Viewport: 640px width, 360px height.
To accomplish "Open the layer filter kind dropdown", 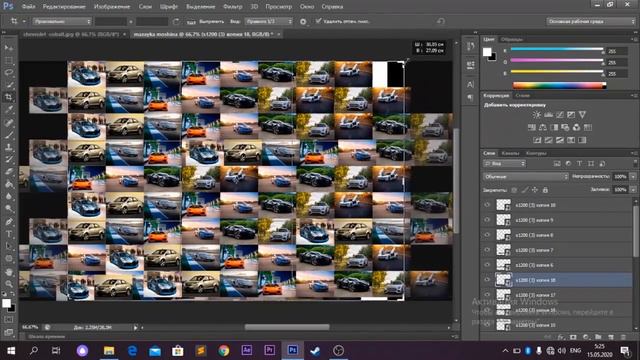I will 505,164.
